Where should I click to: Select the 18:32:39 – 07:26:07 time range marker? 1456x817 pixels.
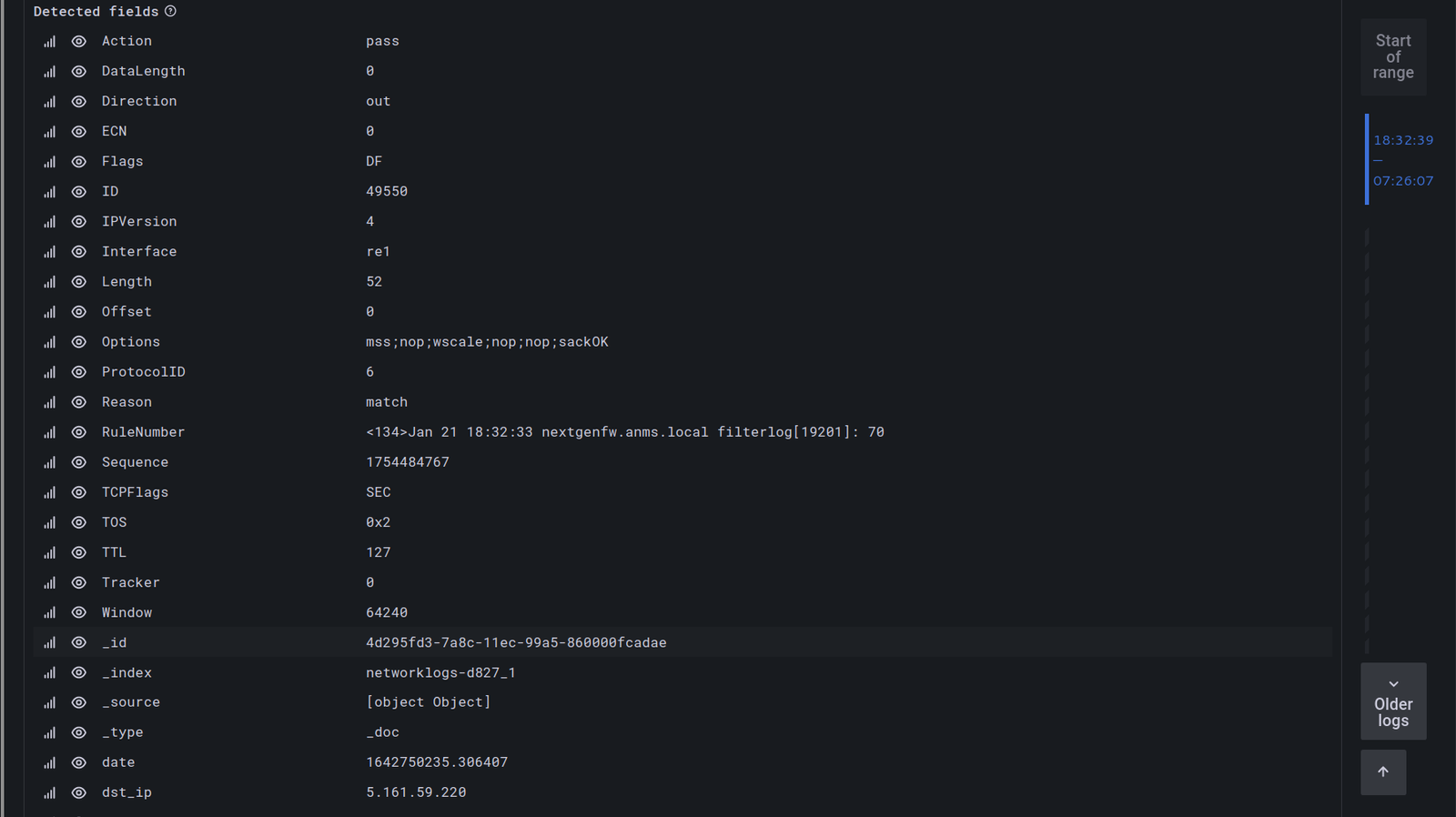pos(1402,160)
